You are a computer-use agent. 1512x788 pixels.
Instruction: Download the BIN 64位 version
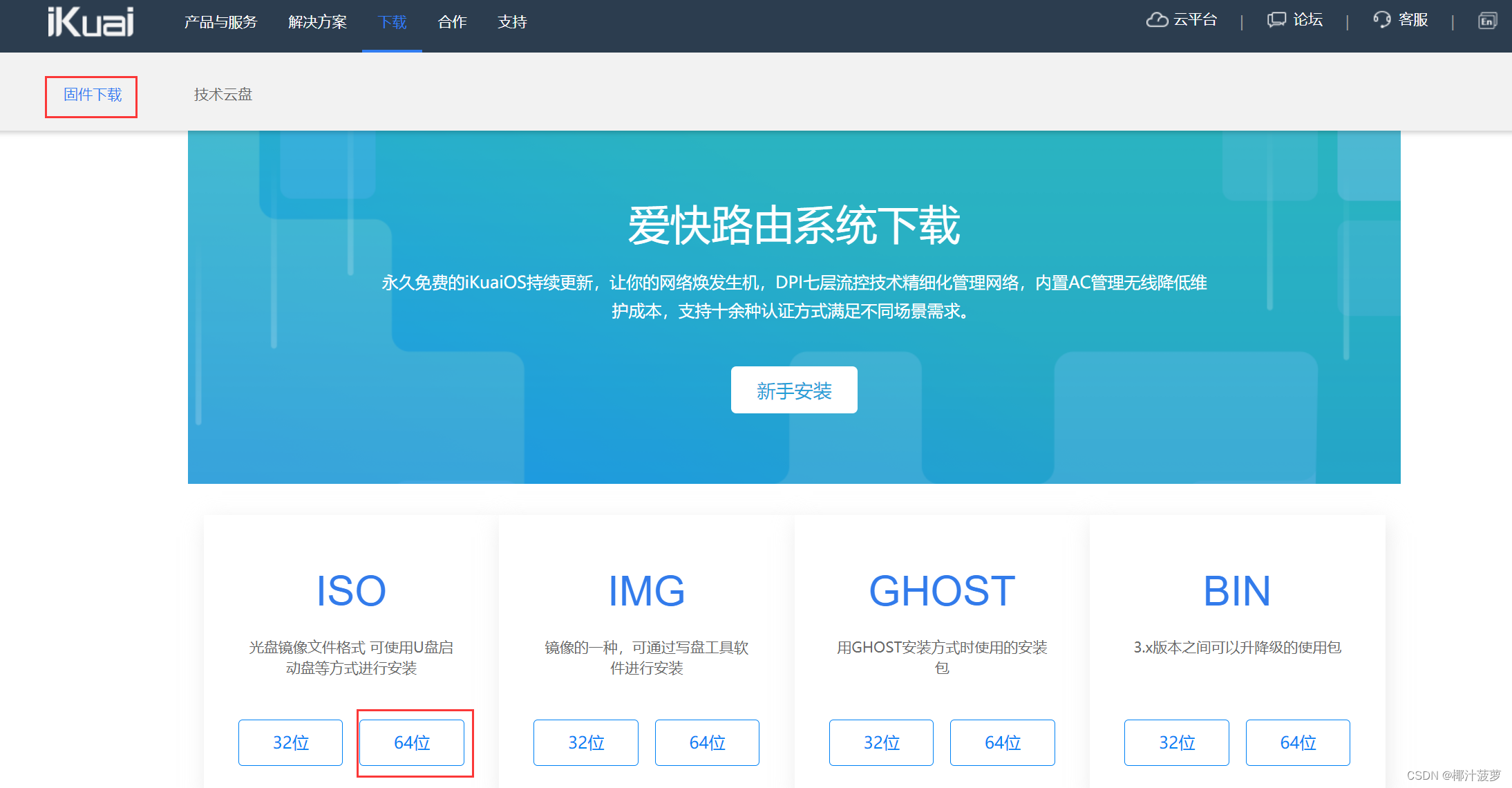pos(1297,742)
